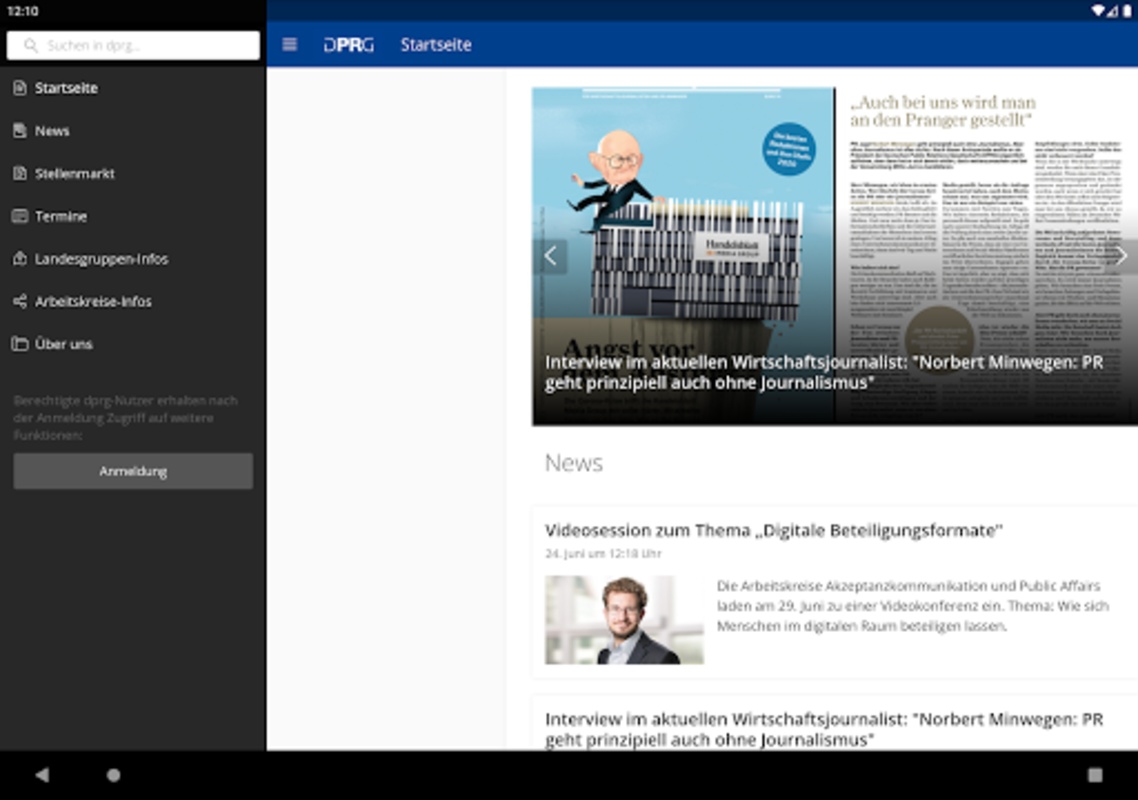Tap the battery status icon
Image resolution: width=1138 pixels, height=800 pixels.
[x=1127, y=10]
